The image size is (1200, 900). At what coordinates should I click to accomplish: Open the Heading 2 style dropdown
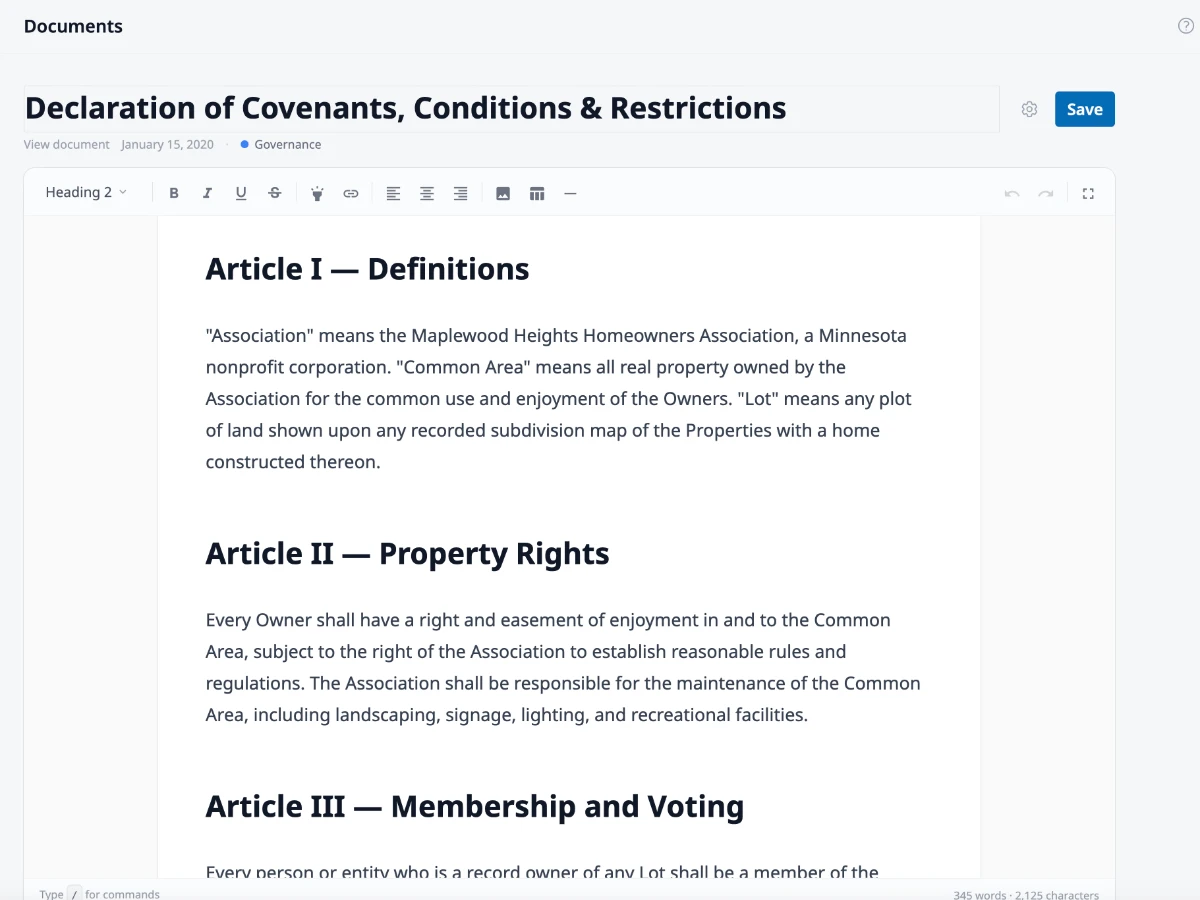(x=86, y=192)
